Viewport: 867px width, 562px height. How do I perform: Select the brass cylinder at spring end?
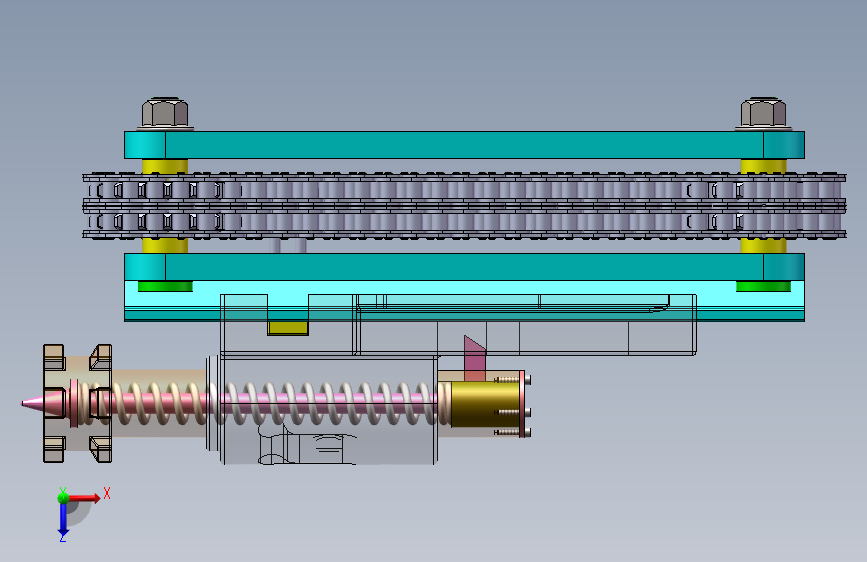[x=485, y=404]
